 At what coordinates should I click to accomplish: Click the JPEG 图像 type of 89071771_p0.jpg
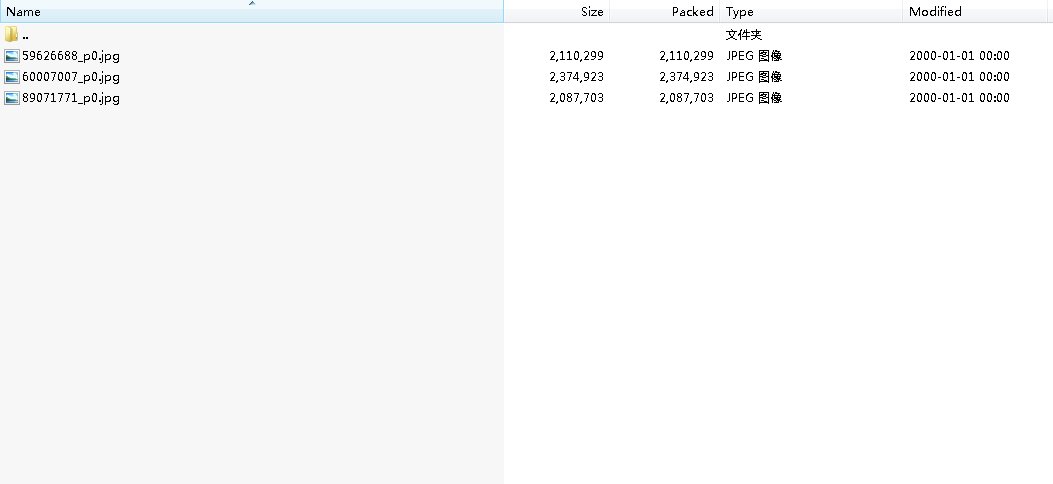point(754,98)
